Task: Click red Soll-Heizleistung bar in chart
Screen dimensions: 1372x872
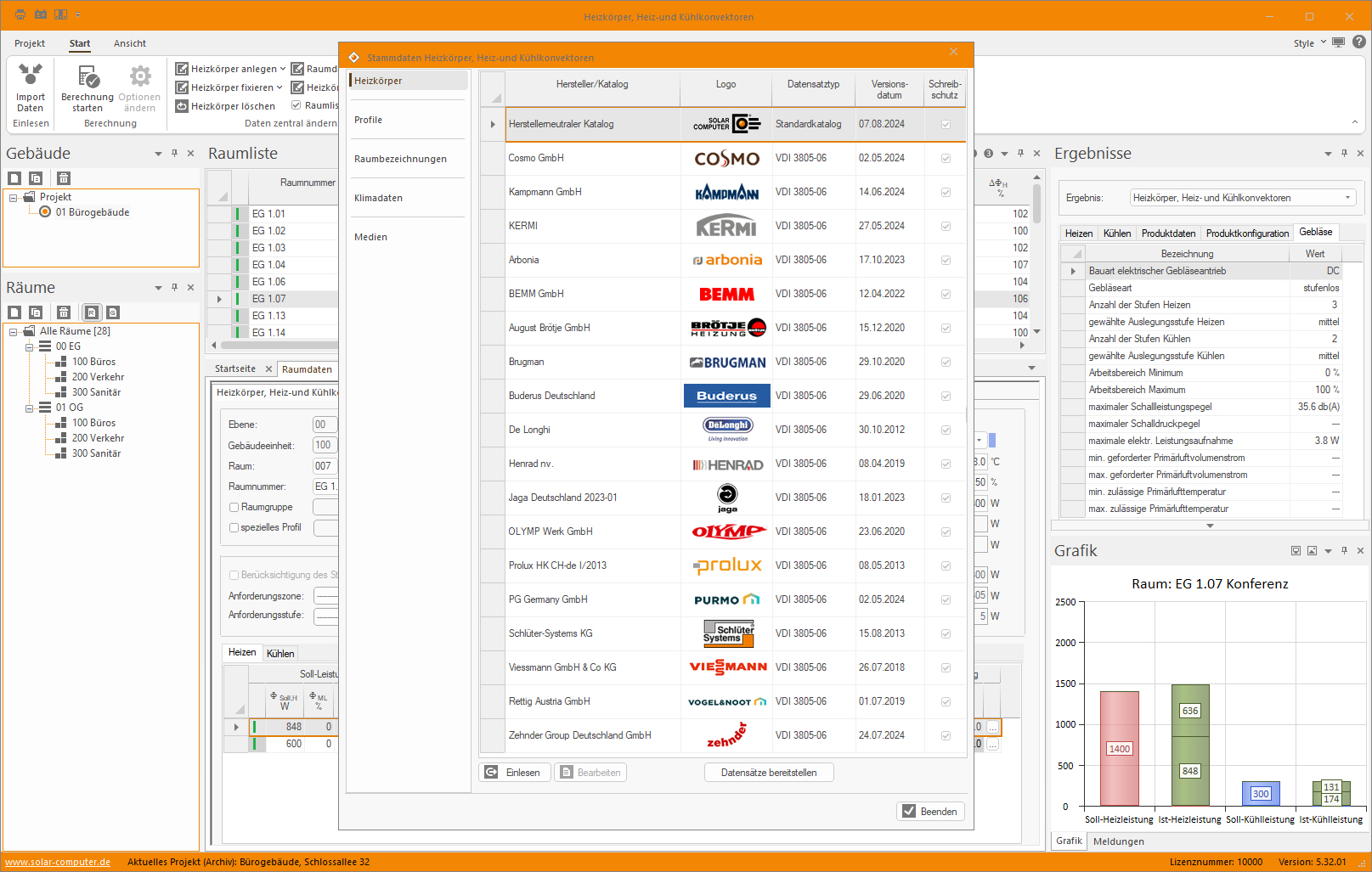Action: point(1120,748)
